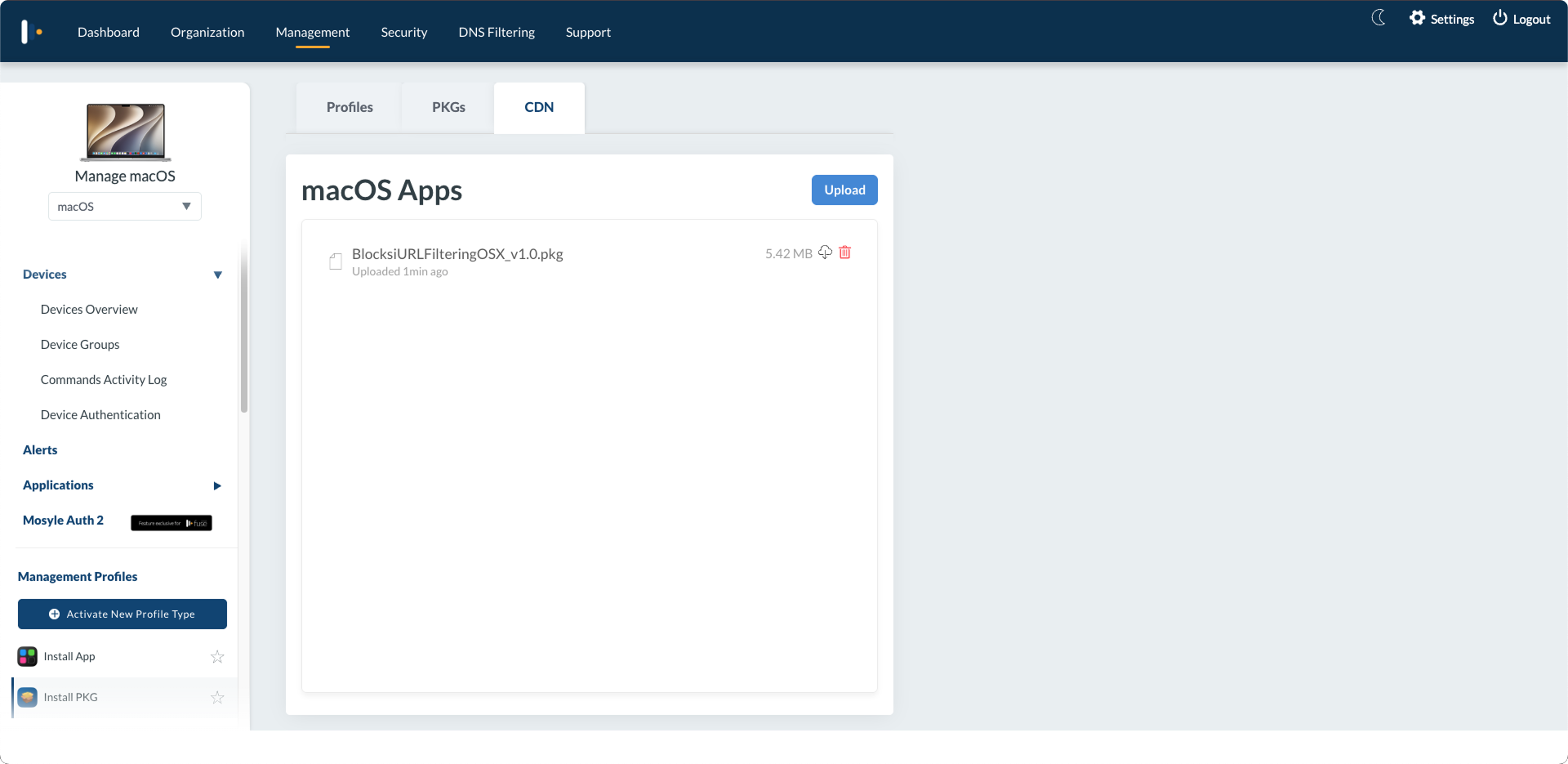Click the Upload button
The width and height of the screenshot is (1568, 764).
point(844,190)
